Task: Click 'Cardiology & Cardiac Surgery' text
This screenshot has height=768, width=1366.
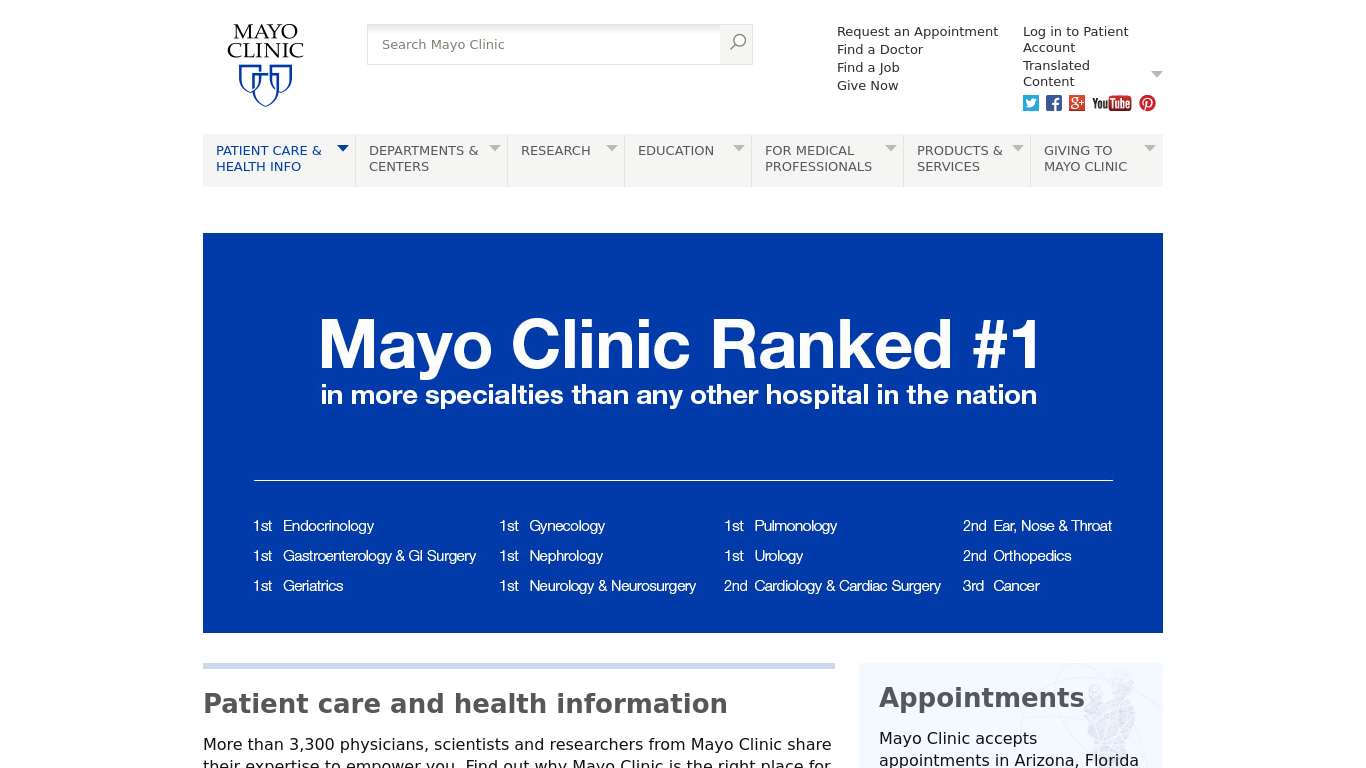Action: (847, 586)
